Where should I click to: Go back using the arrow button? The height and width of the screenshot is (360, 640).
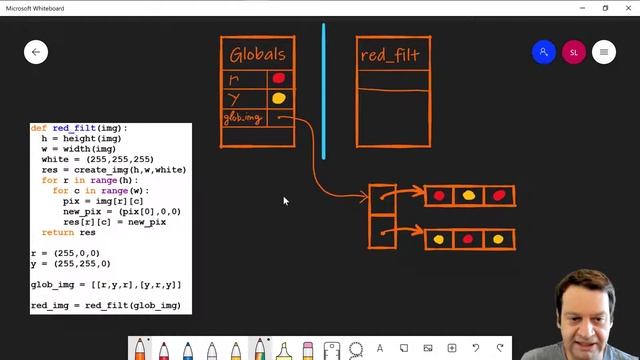tap(36, 52)
